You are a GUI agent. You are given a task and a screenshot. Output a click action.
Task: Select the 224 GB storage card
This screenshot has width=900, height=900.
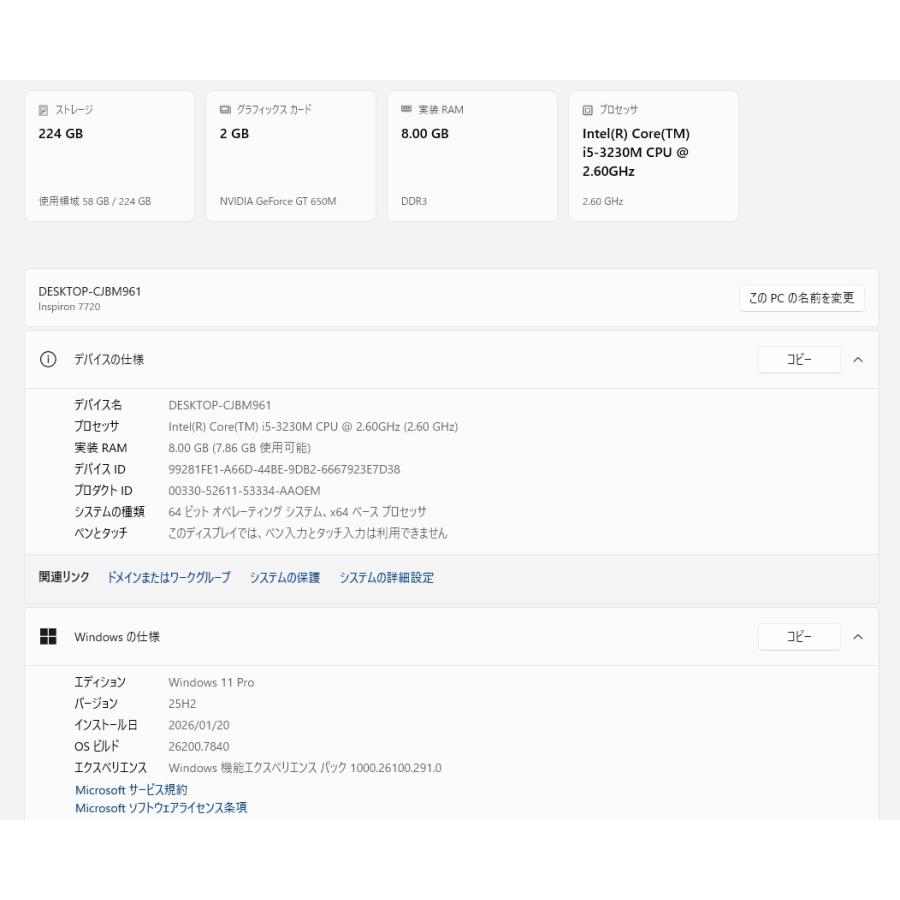109,156
